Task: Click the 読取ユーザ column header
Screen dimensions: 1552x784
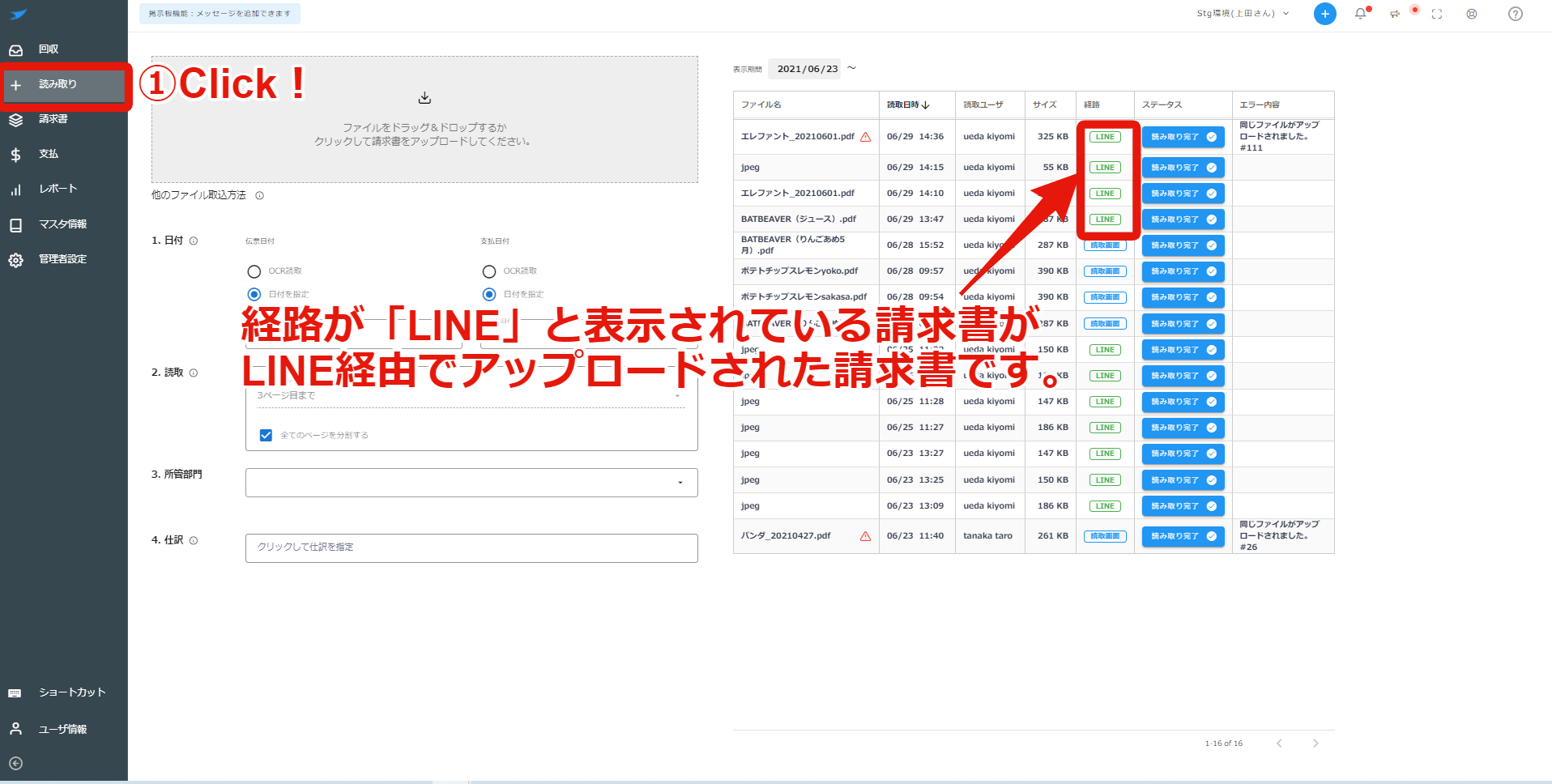Action: coord(983,104)
